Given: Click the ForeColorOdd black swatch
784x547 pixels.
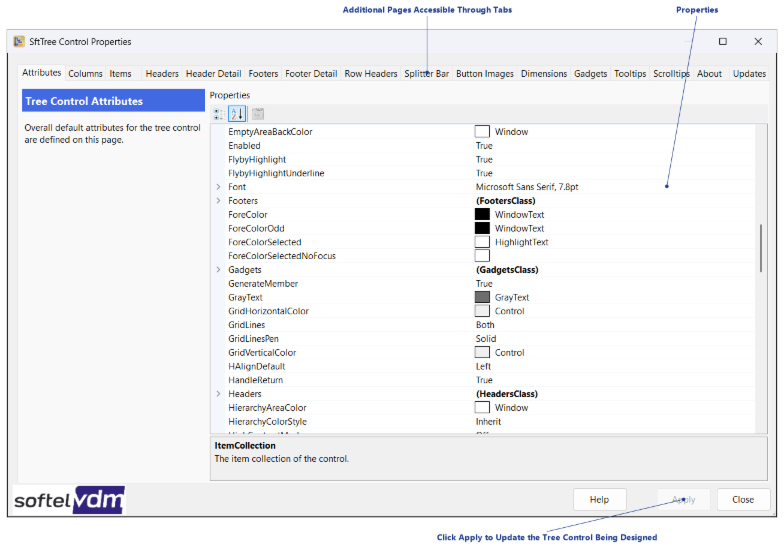Looking at the screenshot, I should click(482, 228).
